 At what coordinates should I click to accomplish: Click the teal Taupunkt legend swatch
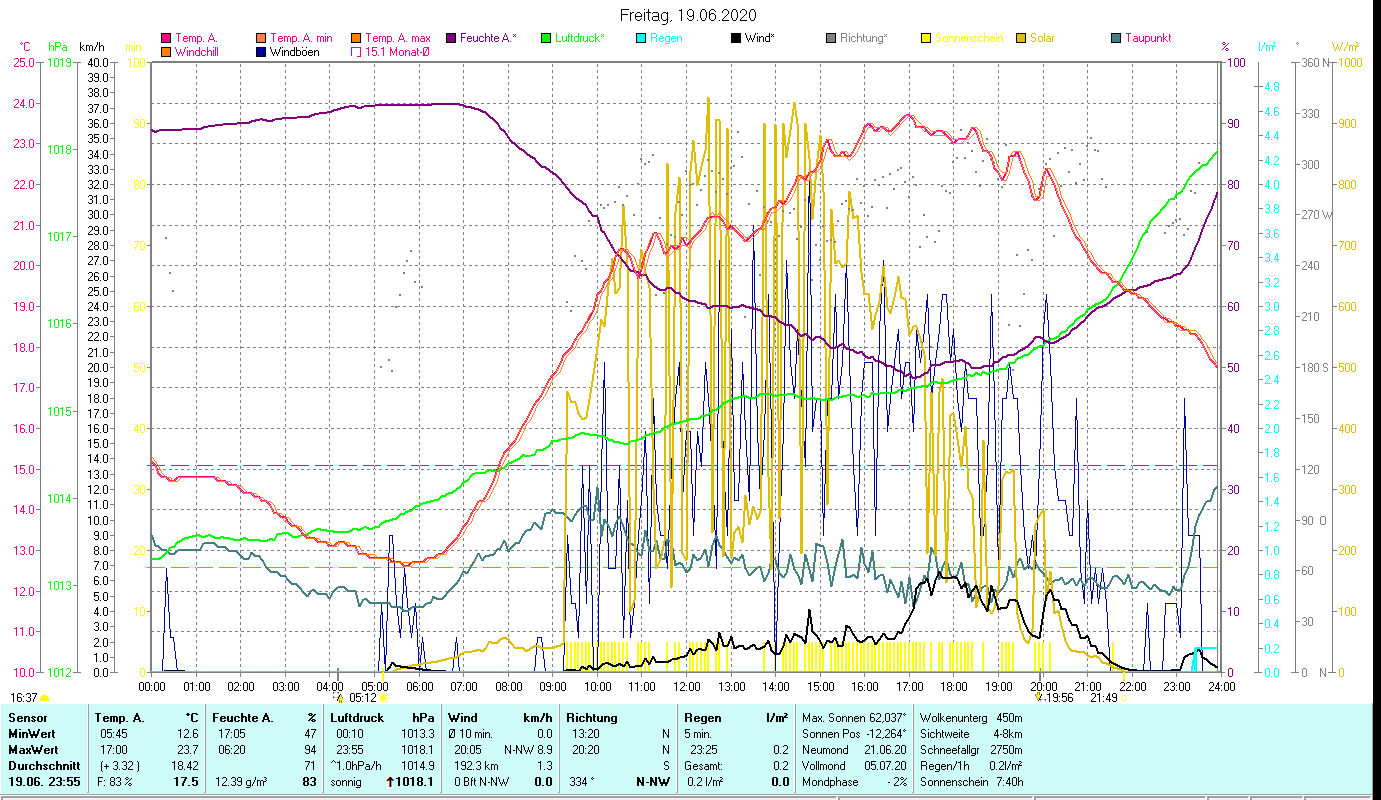[x=1115, y=38]
